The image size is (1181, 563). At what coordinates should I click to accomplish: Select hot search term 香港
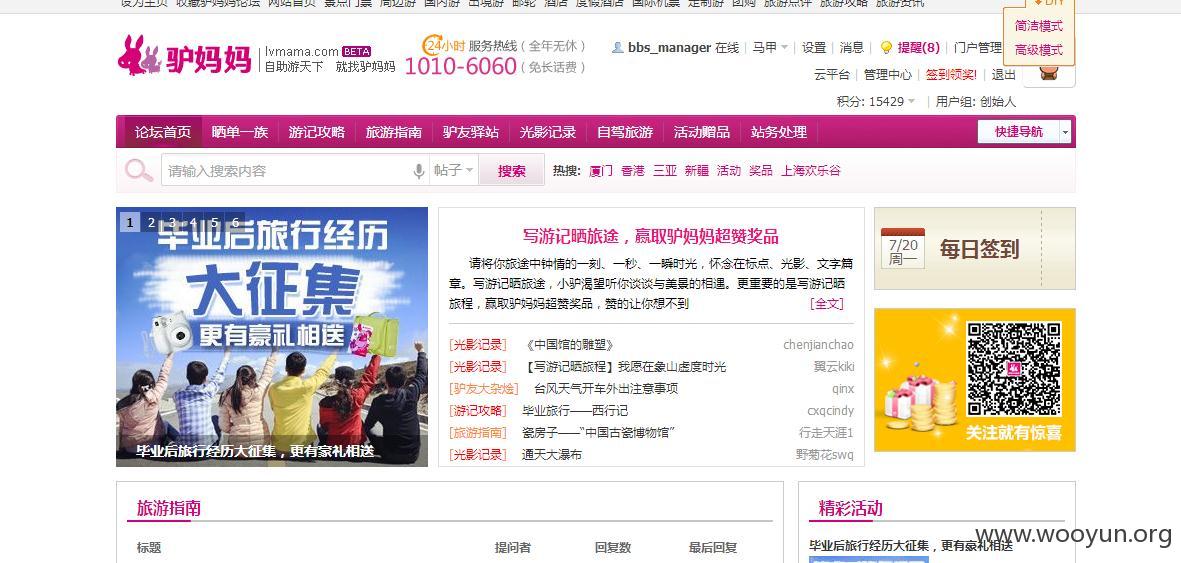[x=633, y=170]
